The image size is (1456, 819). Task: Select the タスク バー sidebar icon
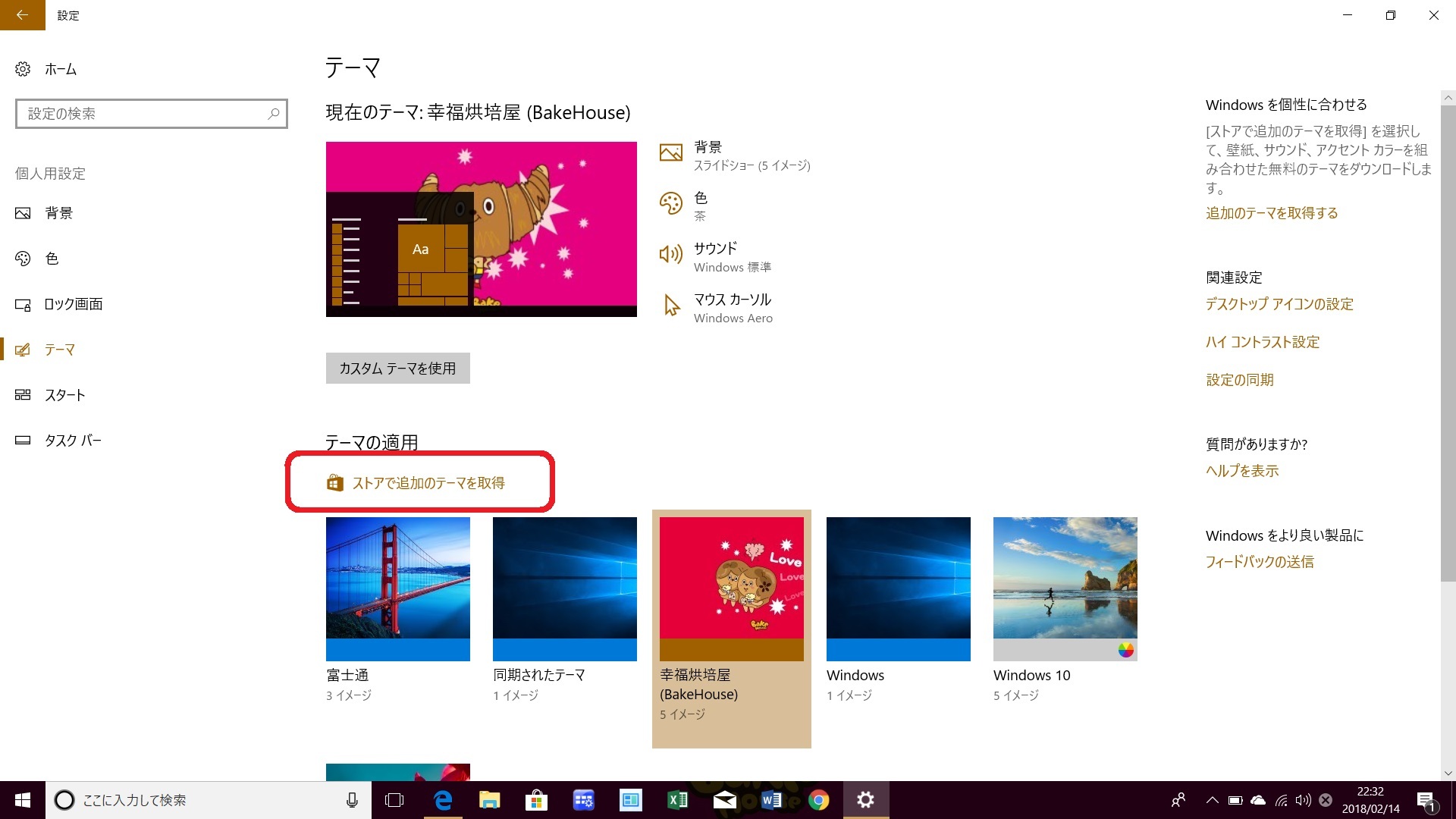coord(23,441)
